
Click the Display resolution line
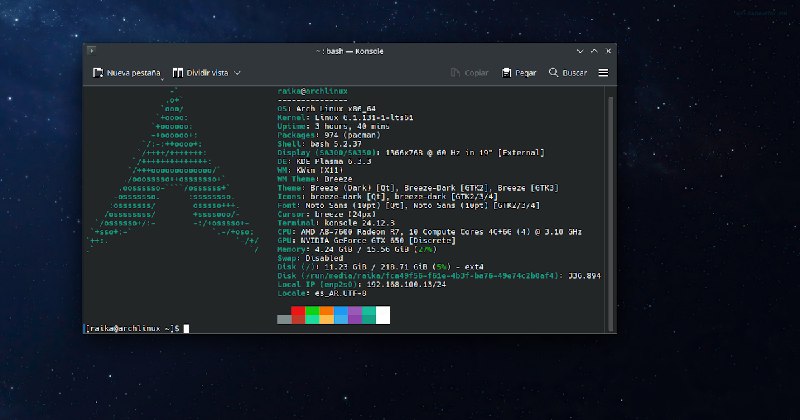coord(411,153)
